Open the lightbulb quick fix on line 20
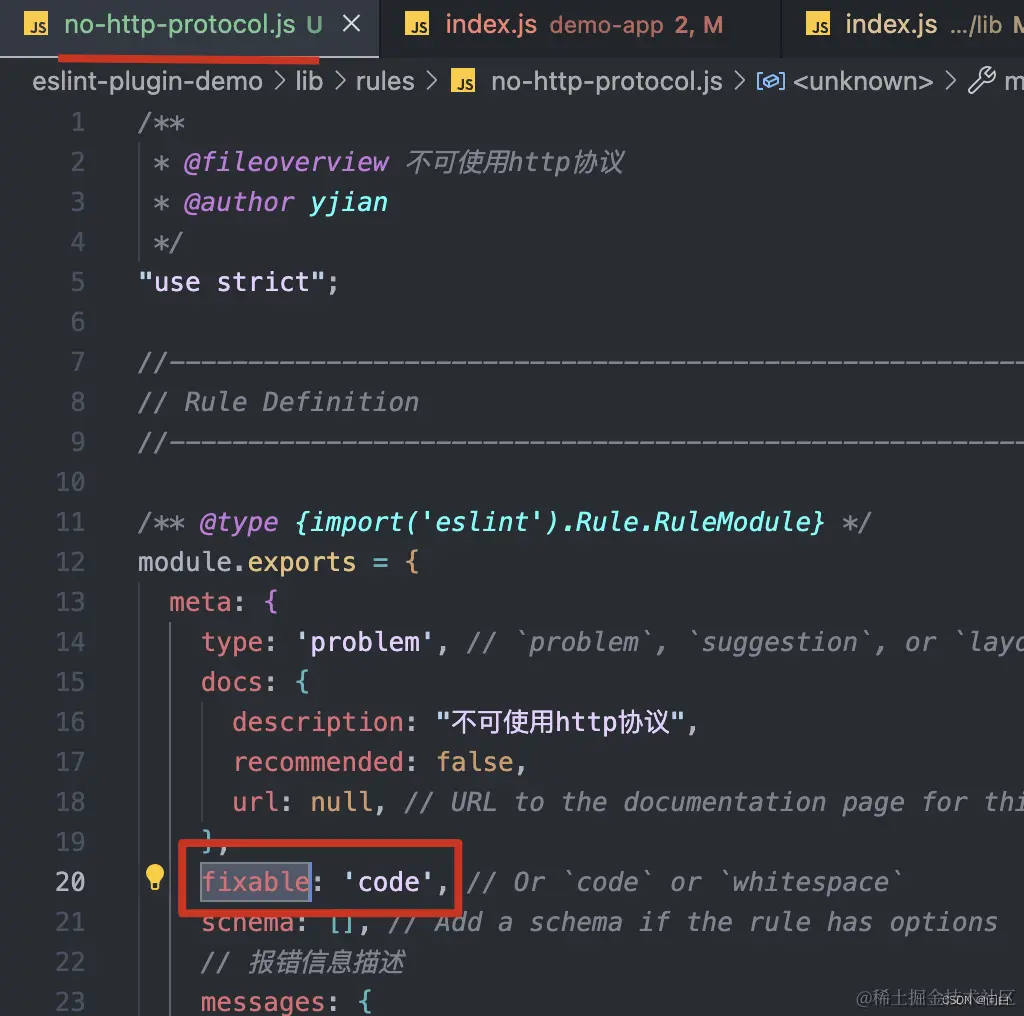The width and height of the screenshot is (1024, 1016). coord(155,877)
